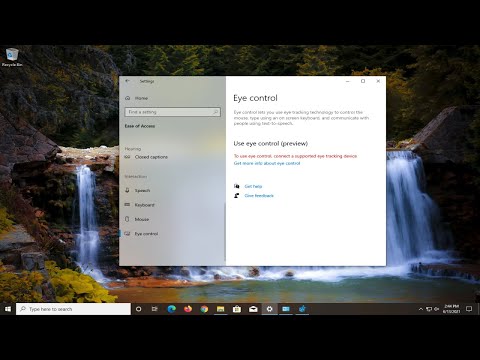Click the Give feedback icon
The image size is (480, 360).
coord(237,196)
